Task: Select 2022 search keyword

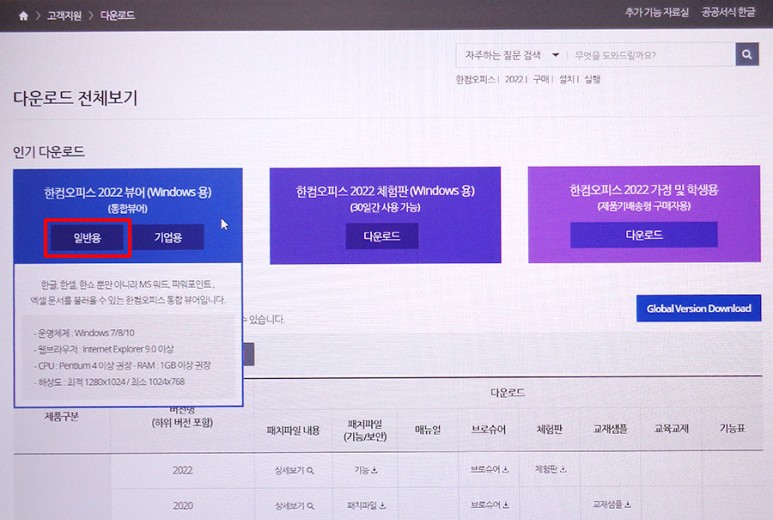Action: (514, 79)
